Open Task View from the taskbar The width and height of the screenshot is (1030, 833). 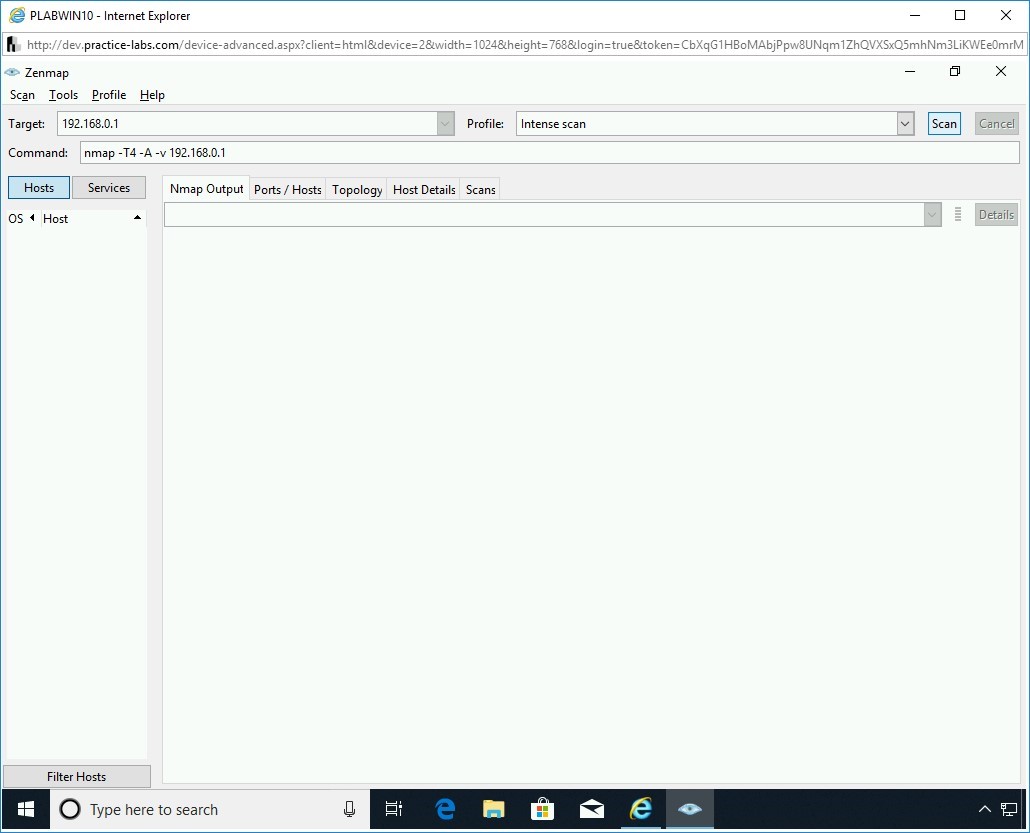coord(393,809)
